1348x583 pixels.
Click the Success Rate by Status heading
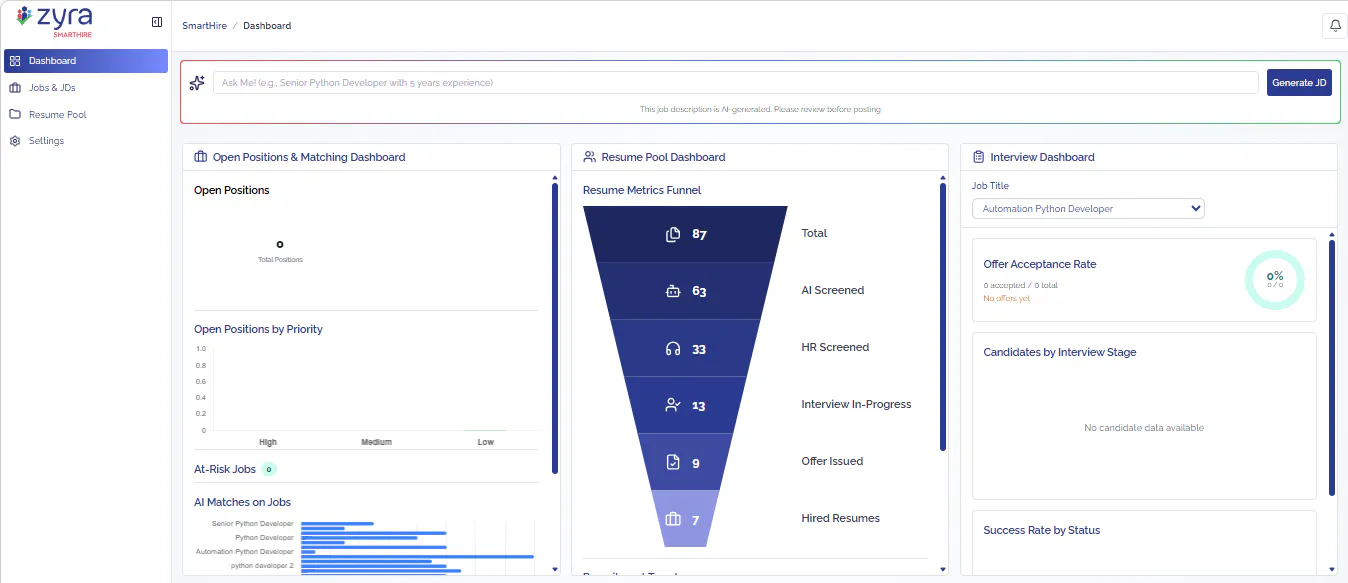pyautogui.click(x=1041, y=530)
